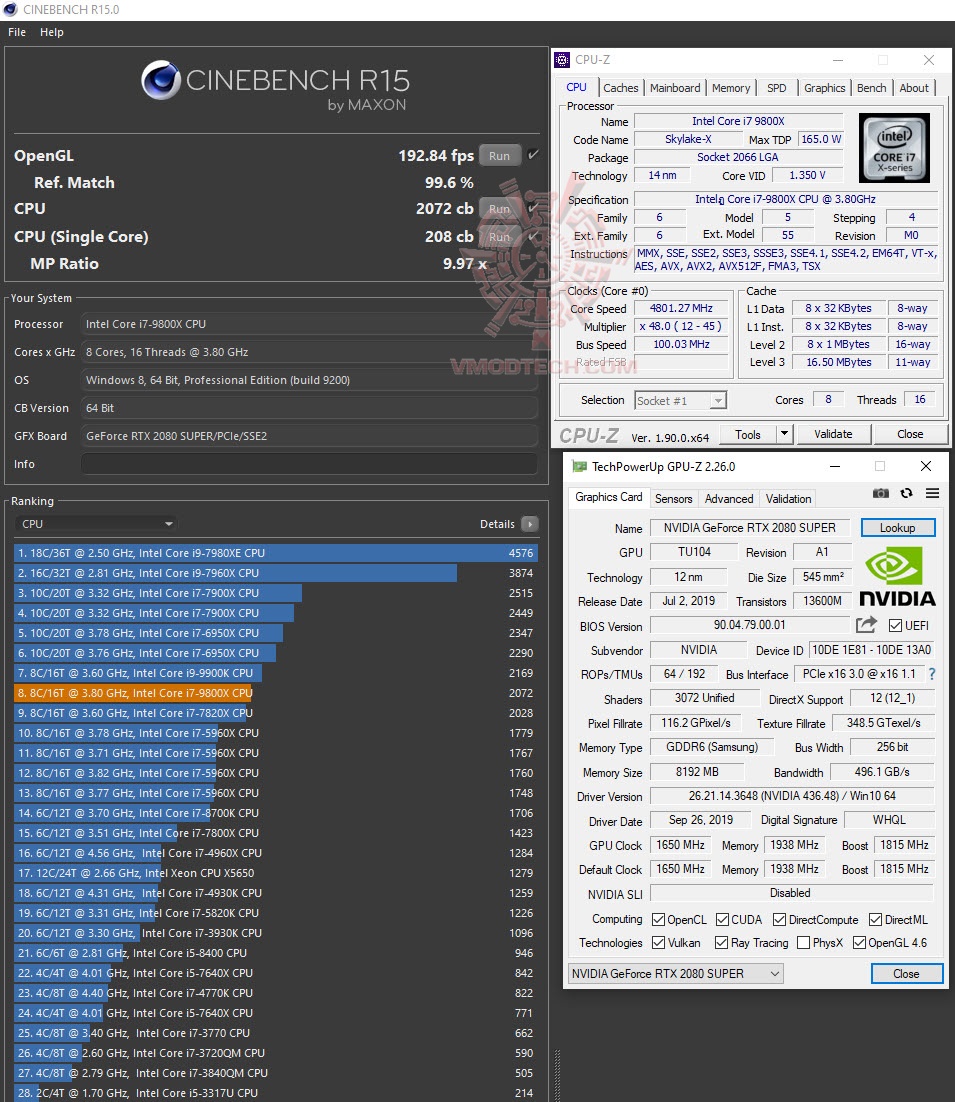Switch to the Advanced tab in GPU-Z
955x1102 pixels.
point(729,498)
